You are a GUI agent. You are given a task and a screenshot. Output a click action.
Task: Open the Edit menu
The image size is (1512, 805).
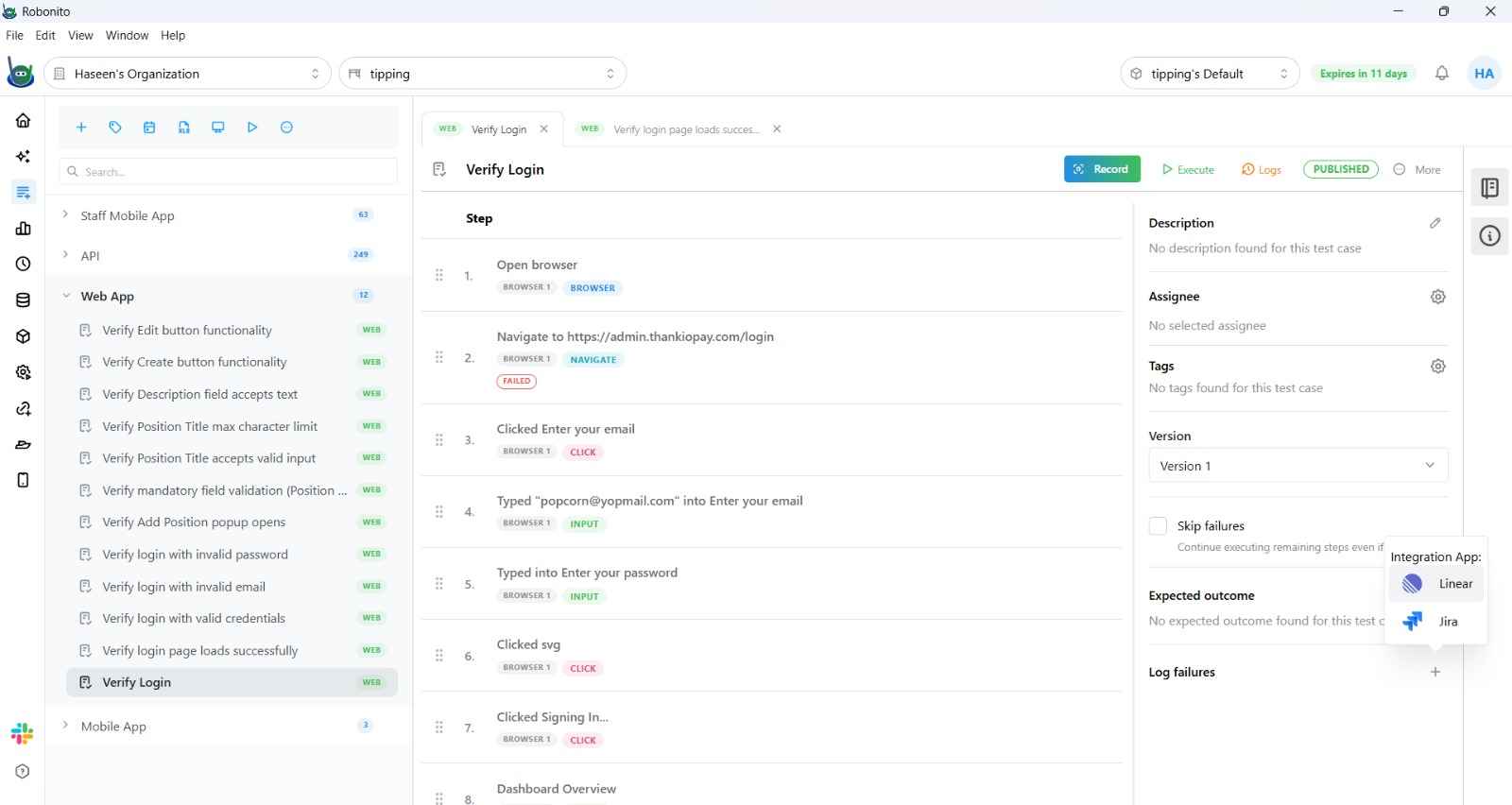[x=45, y=35]
